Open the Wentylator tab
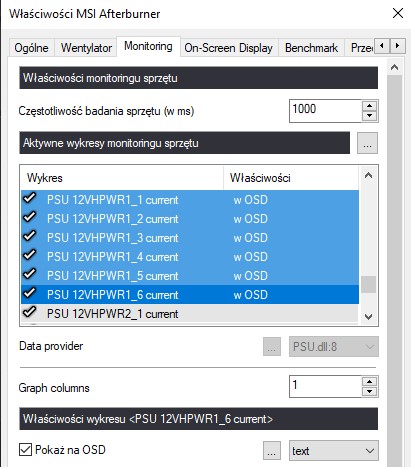 pyautogui.click(x=86, y=48)
